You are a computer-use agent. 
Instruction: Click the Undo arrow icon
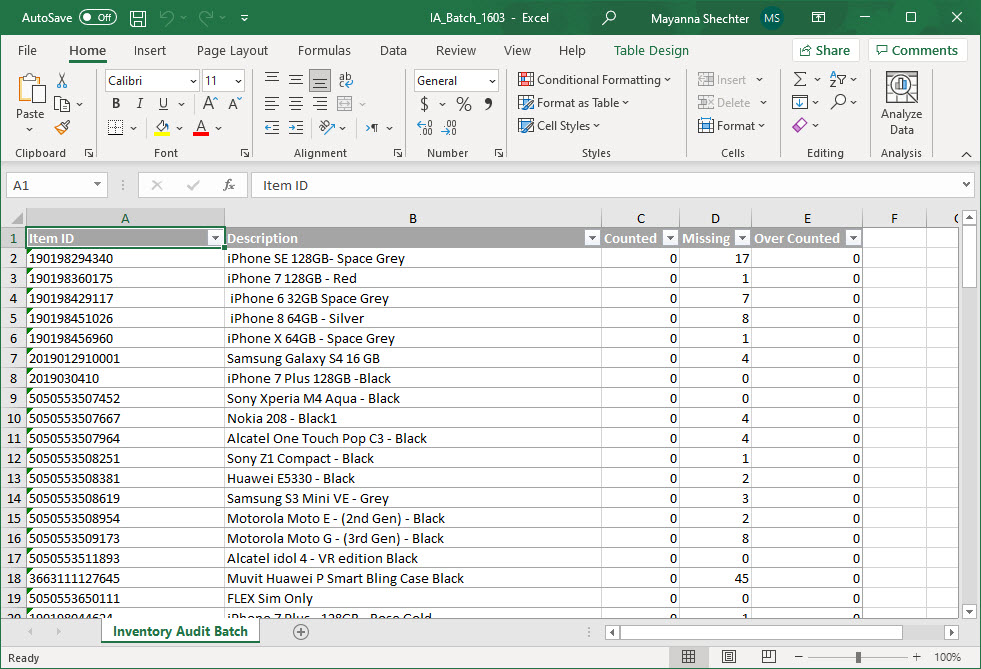[x=166, y=18]
